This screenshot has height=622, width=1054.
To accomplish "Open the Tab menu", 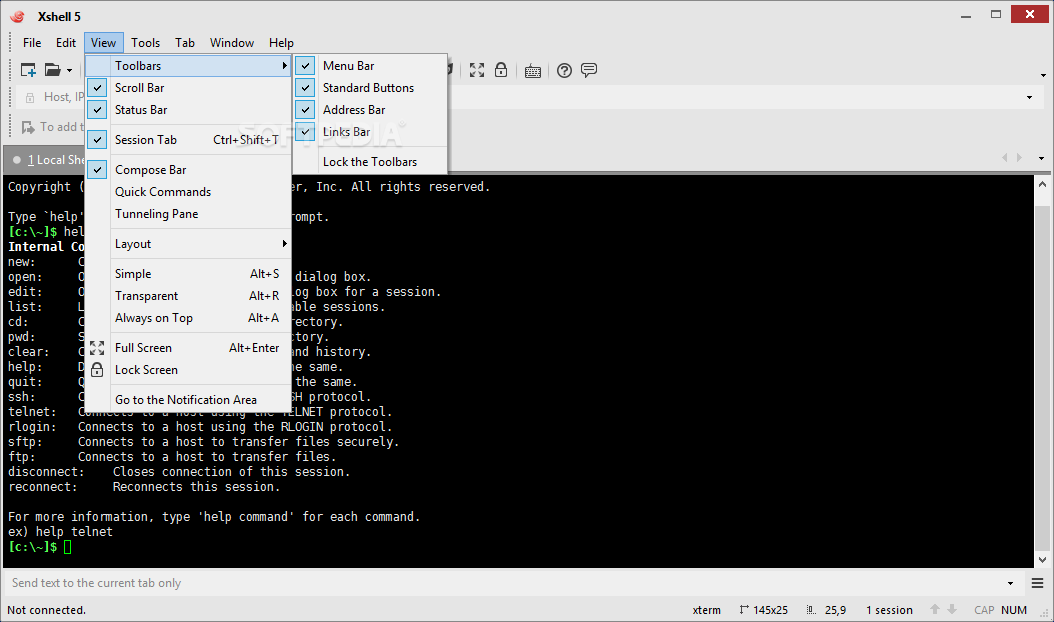I will tap(185, 42).
